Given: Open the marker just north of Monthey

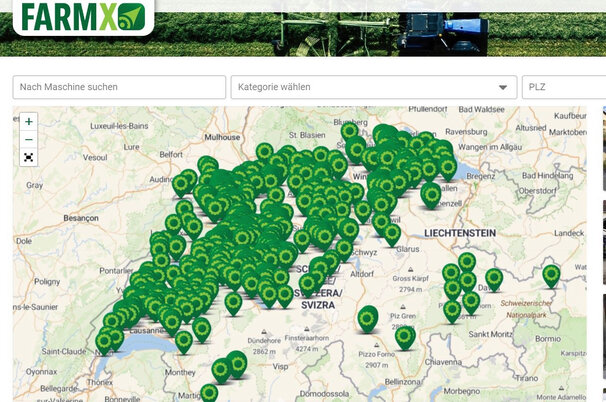Looking at the screenshot, I should 184,341.
